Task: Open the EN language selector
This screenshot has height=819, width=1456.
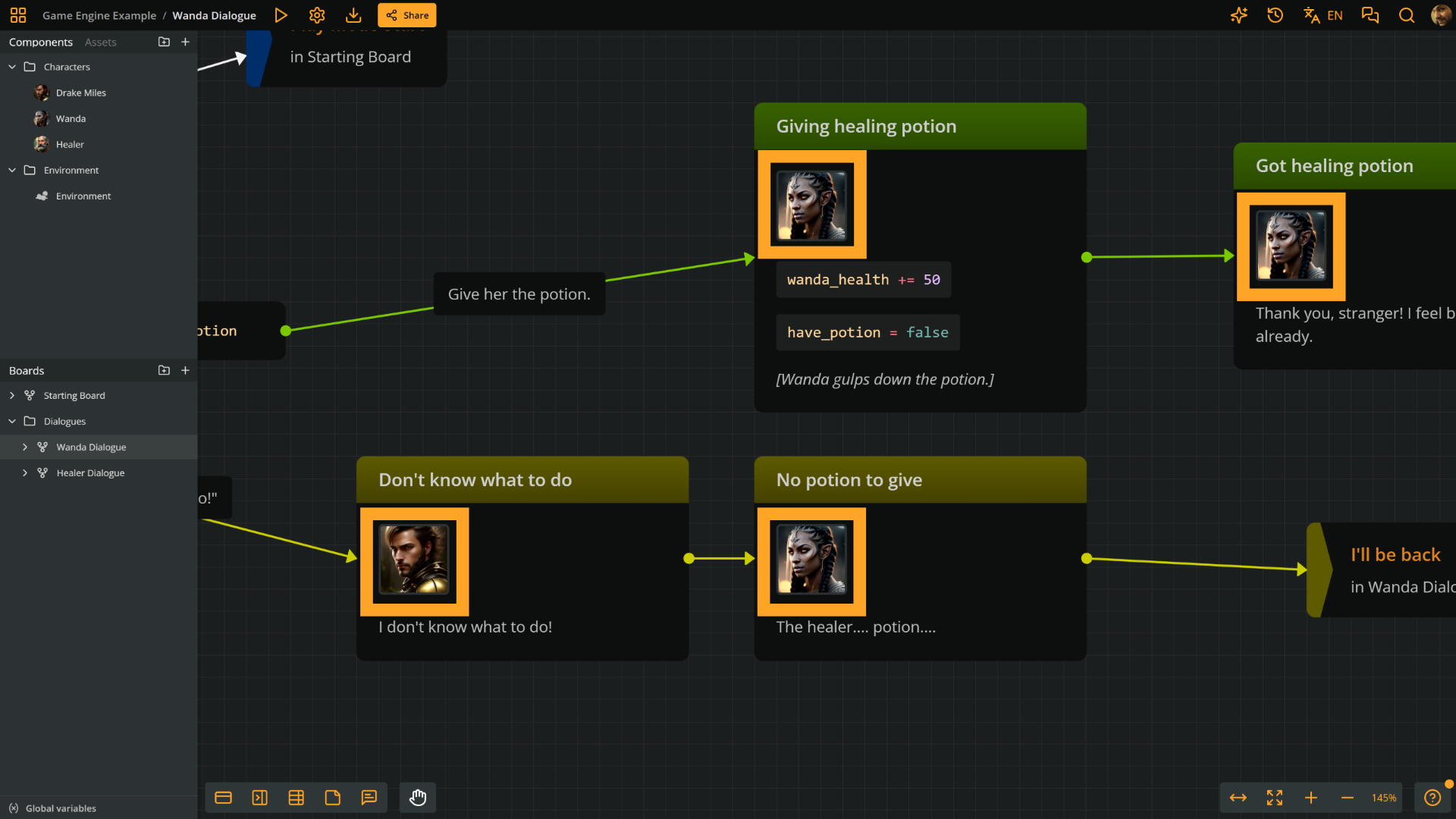Action: click(x=1323, y=15)
